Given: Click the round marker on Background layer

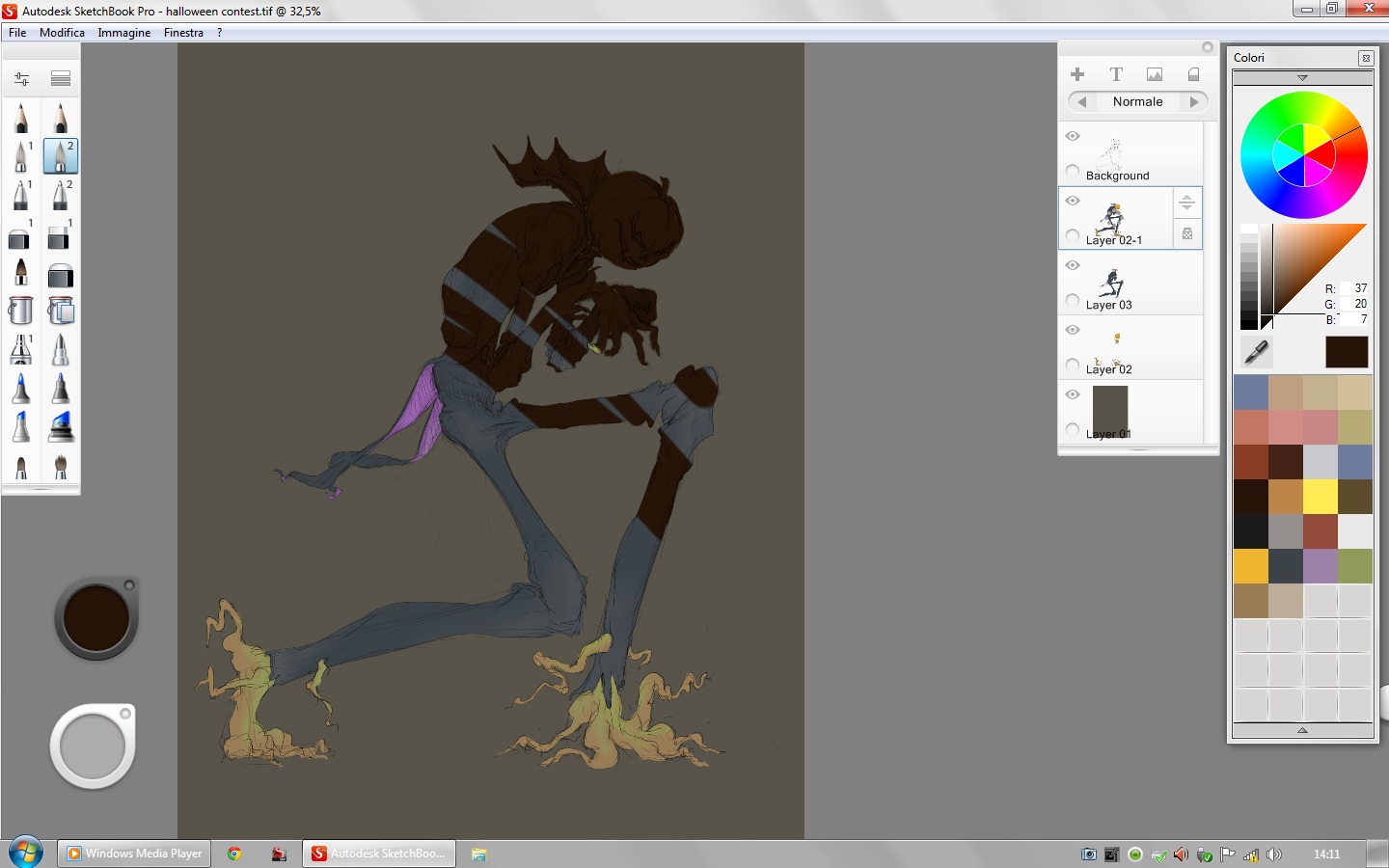Looking at the screenshot, I should click(x=1073, y=171).
